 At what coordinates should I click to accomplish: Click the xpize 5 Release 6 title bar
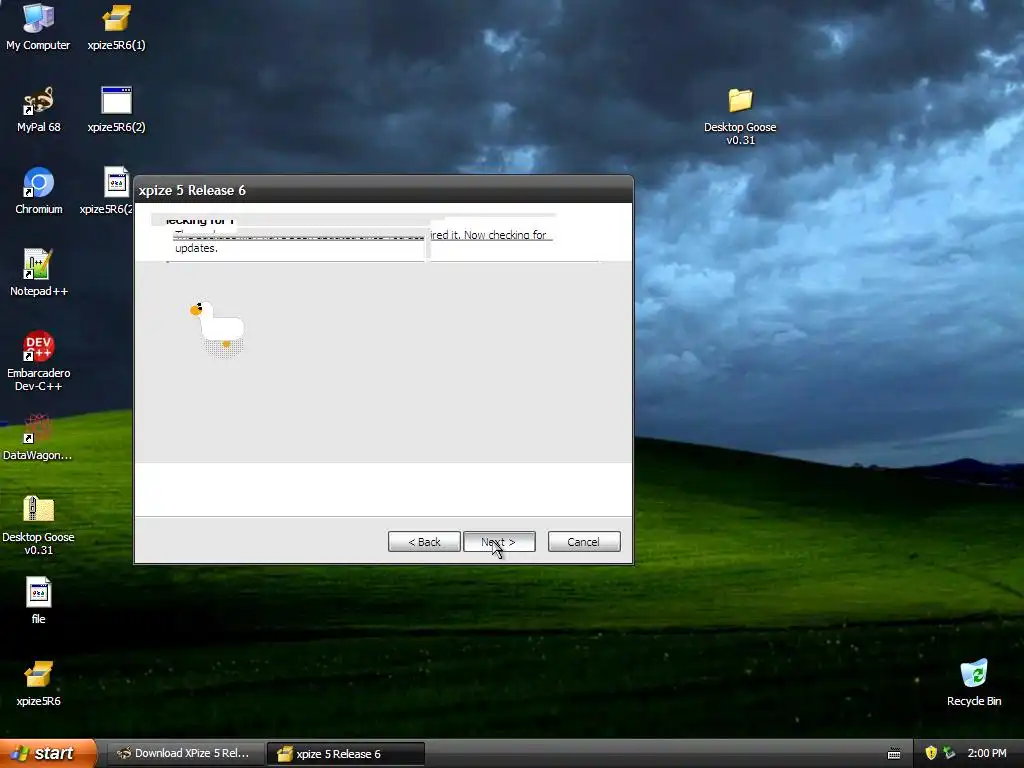coord(383,190)
